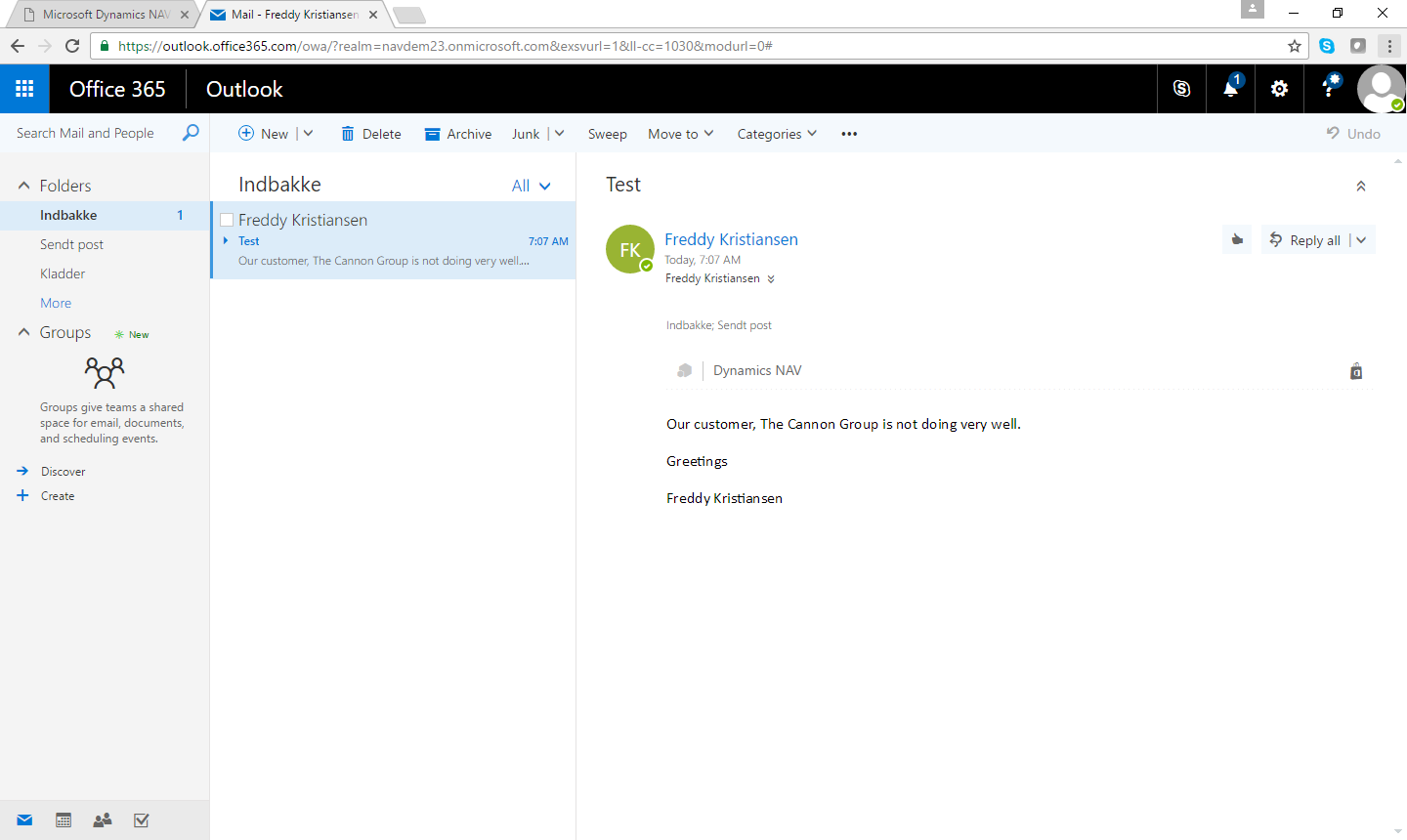Select the Freddy Kristiansen message checkbox

click(x=227, y=220)
